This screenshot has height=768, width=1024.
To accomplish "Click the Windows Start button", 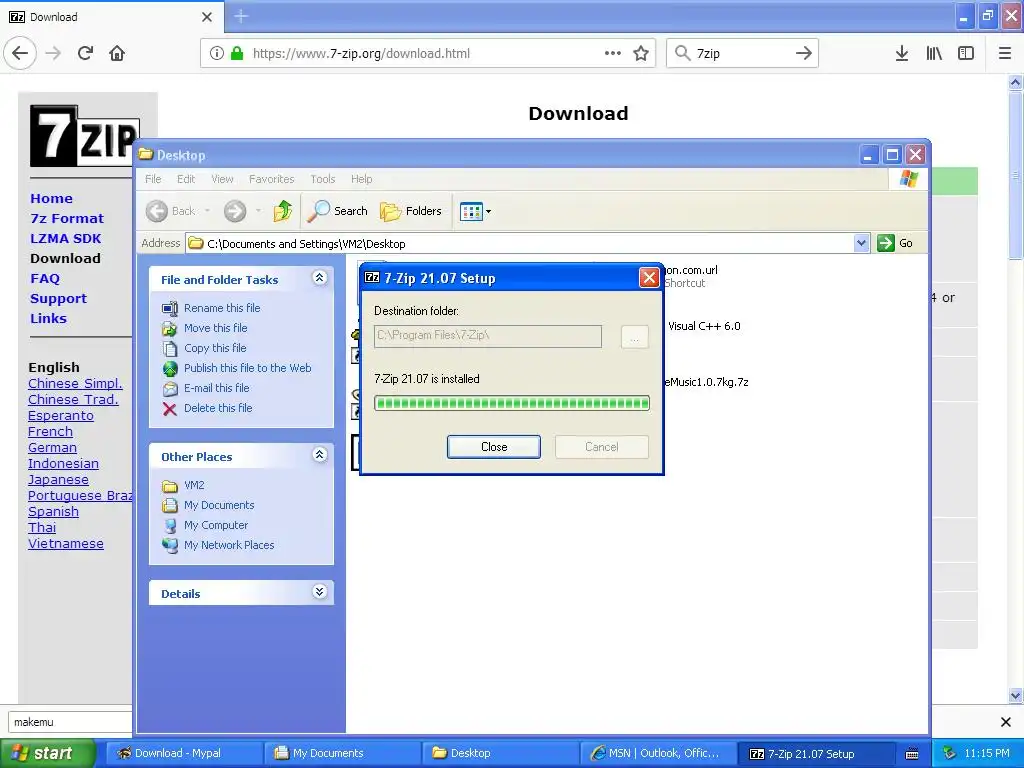I will (x=48, y=753).
